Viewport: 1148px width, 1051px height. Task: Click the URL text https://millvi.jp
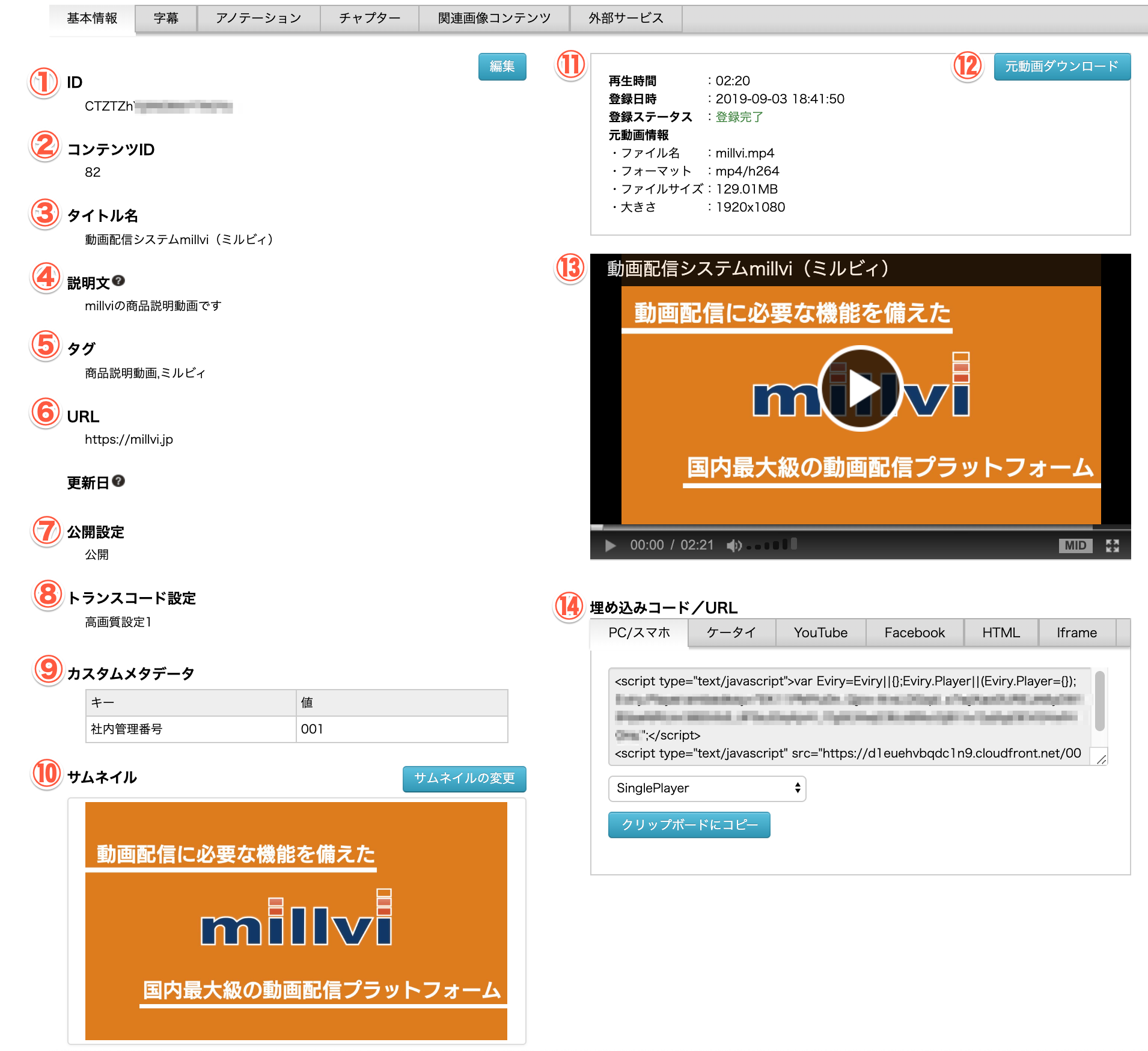coord(129,440)
